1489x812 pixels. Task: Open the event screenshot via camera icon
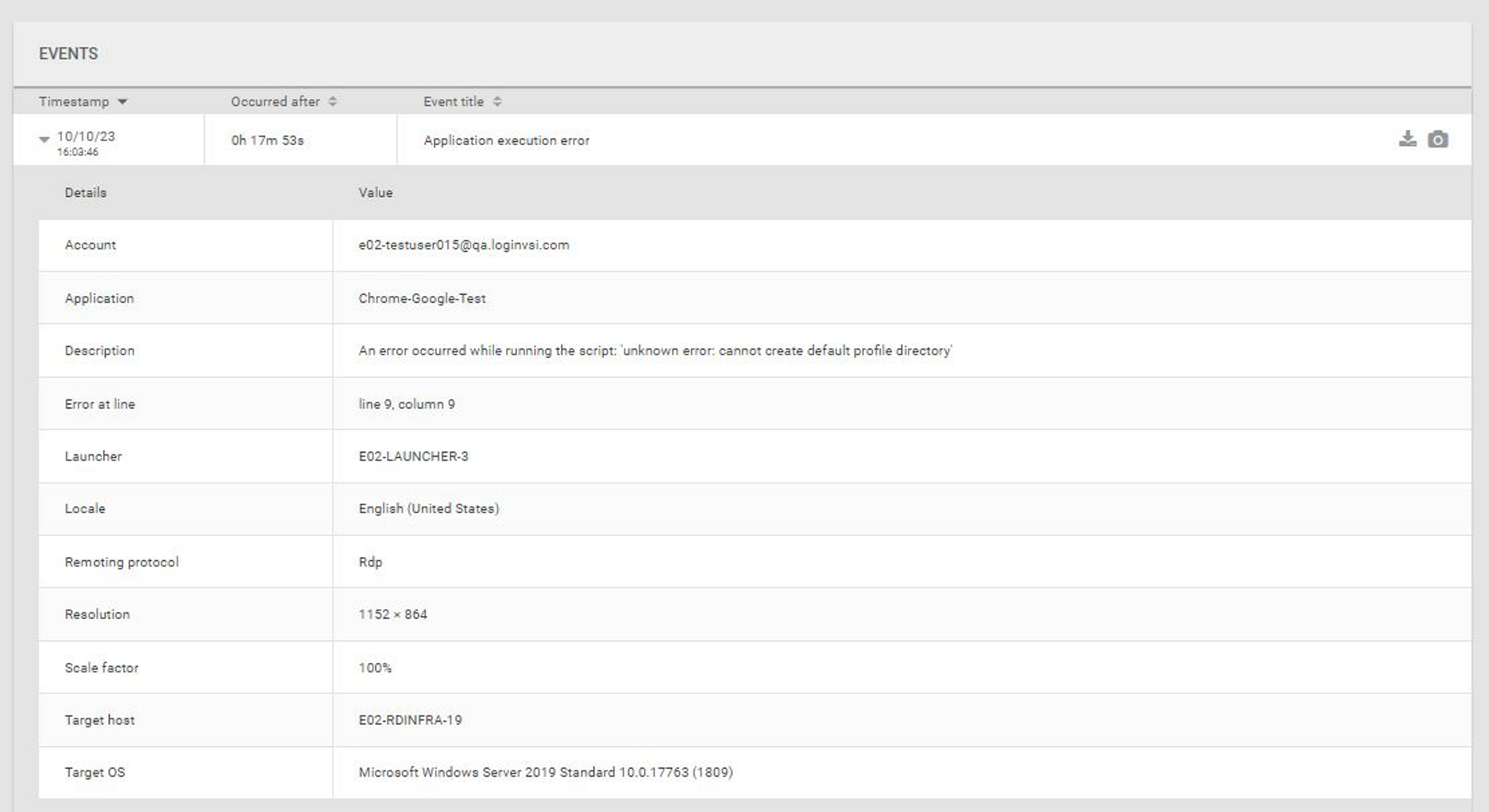(x=1437, y=139)
